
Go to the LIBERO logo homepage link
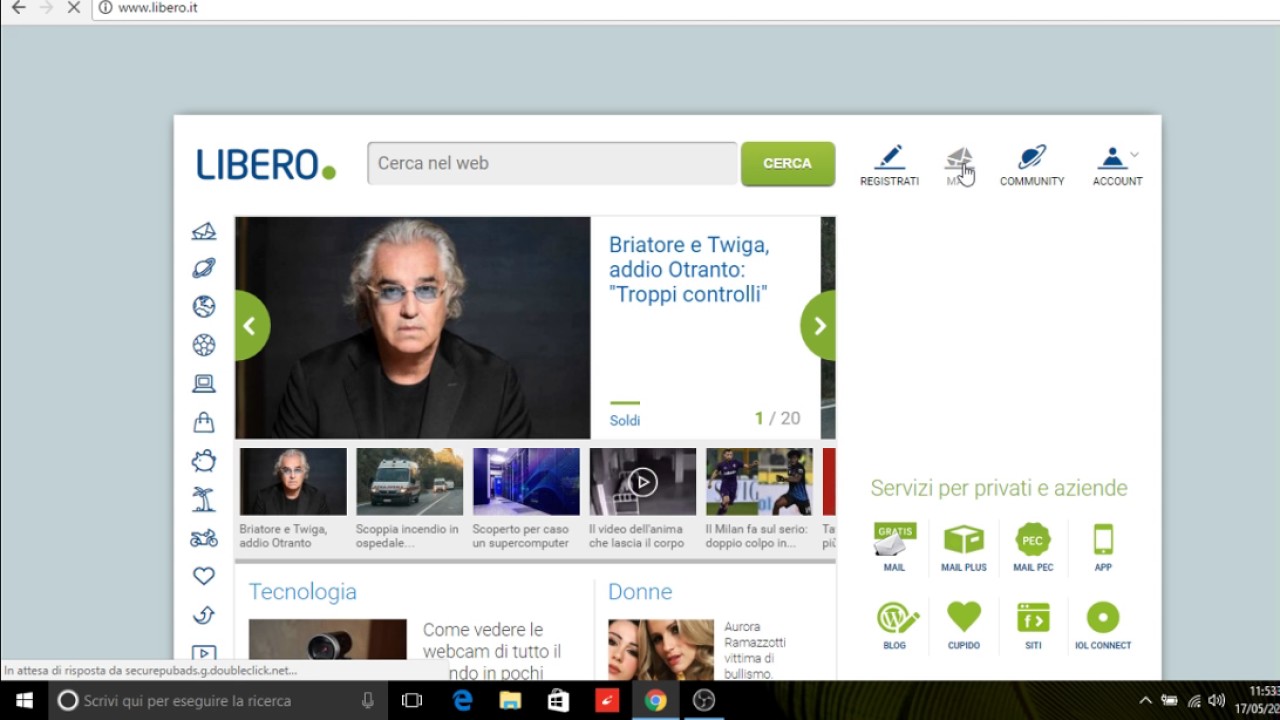(x=266, y=164)
